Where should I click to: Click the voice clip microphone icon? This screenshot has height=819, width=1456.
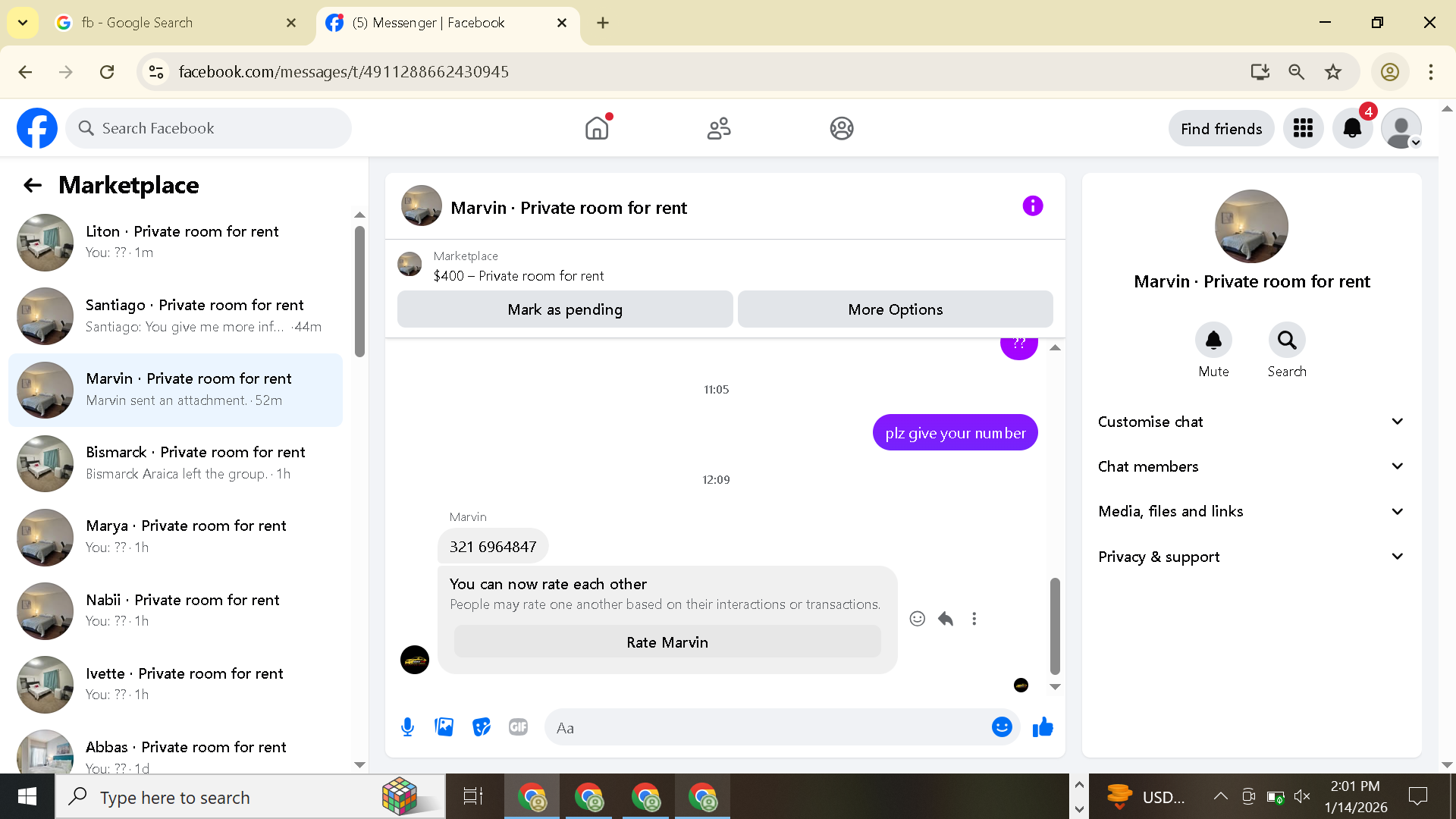click(407, 727)
